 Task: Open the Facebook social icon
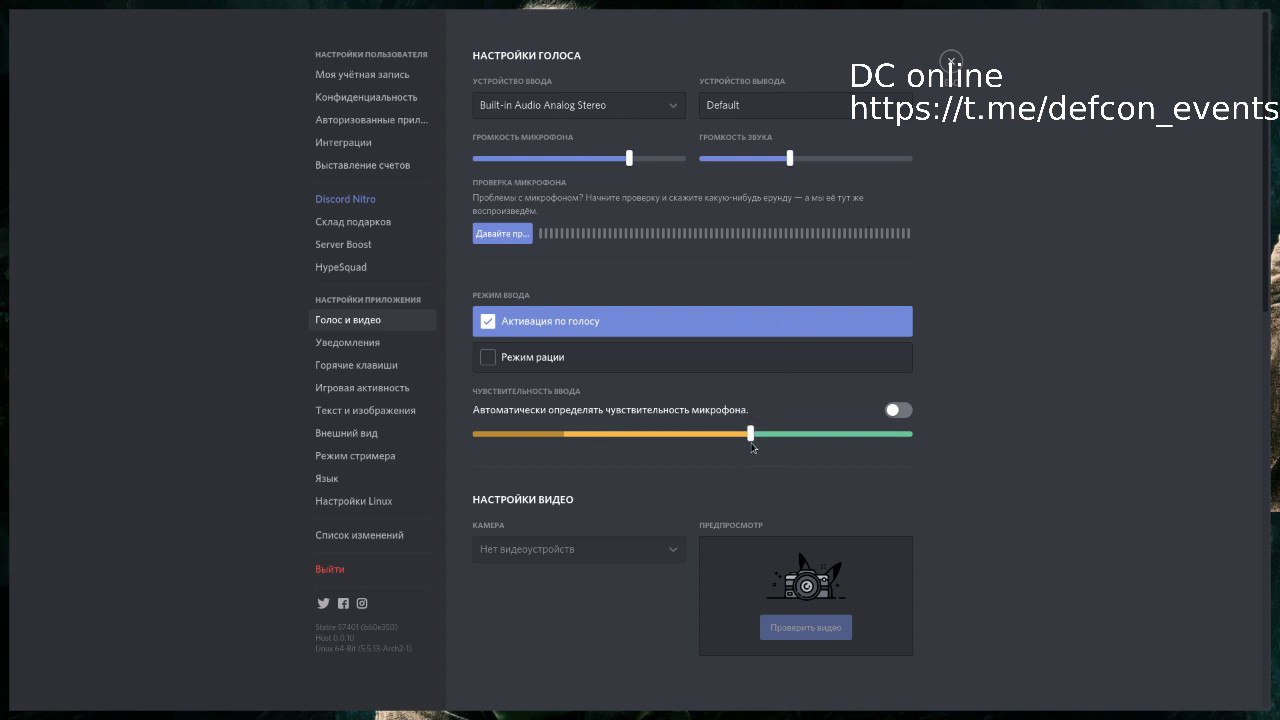343,603
